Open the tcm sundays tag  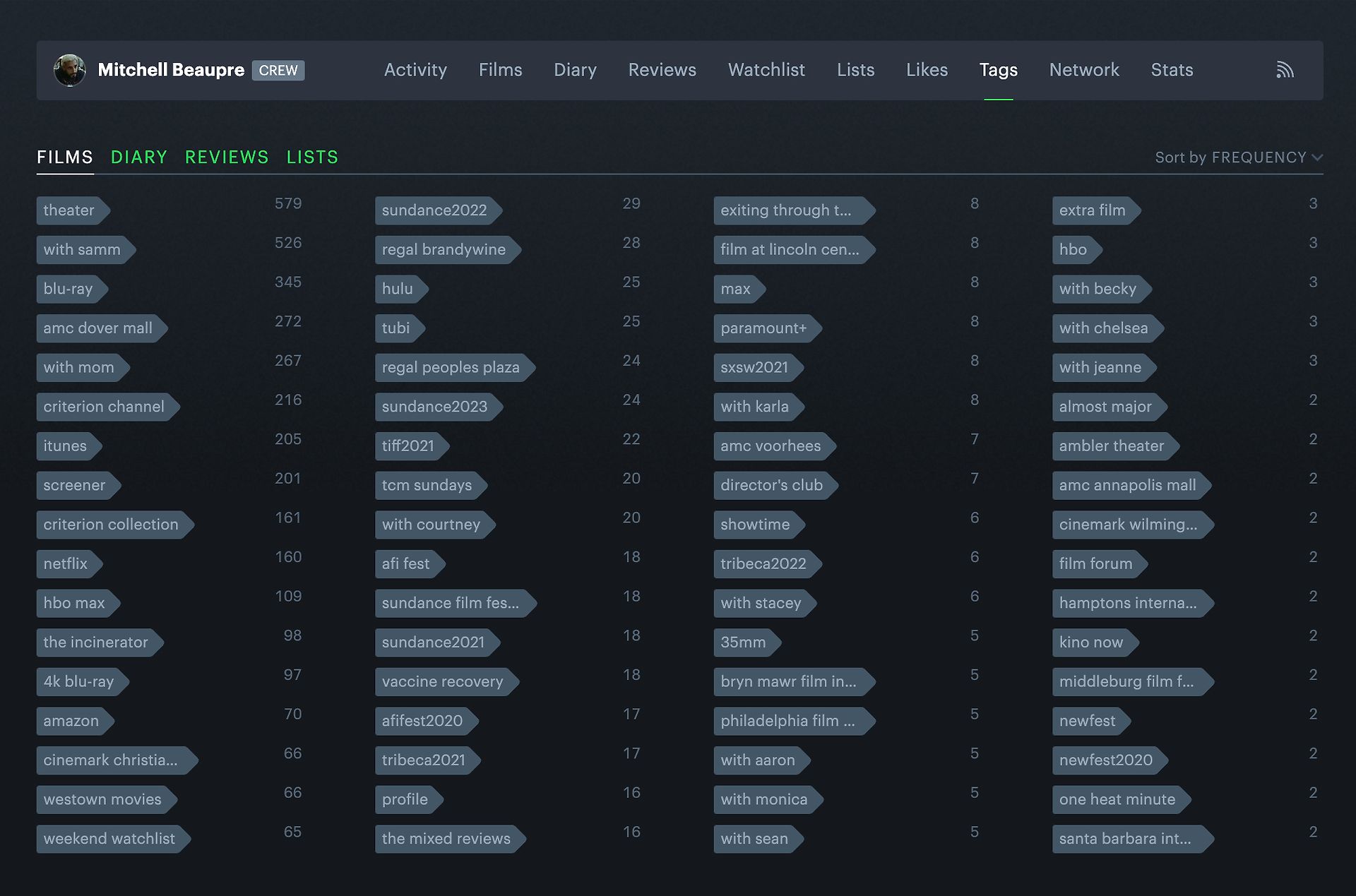coord(427,485)
